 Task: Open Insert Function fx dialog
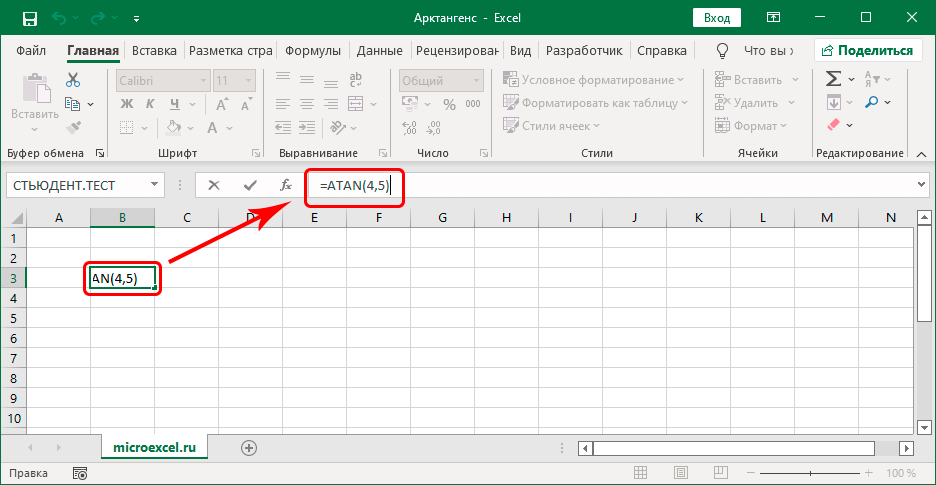285,185
